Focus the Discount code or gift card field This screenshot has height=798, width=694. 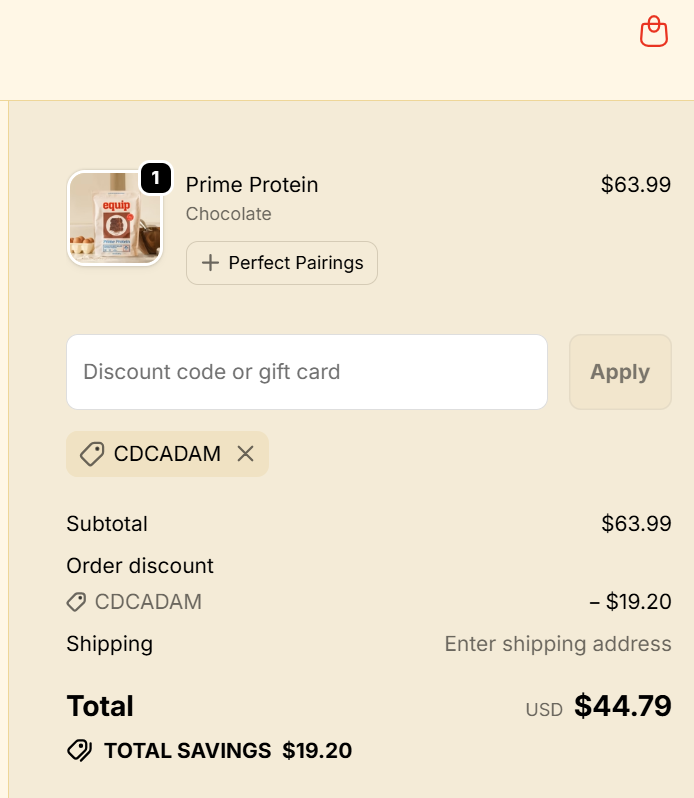[307, 372]
